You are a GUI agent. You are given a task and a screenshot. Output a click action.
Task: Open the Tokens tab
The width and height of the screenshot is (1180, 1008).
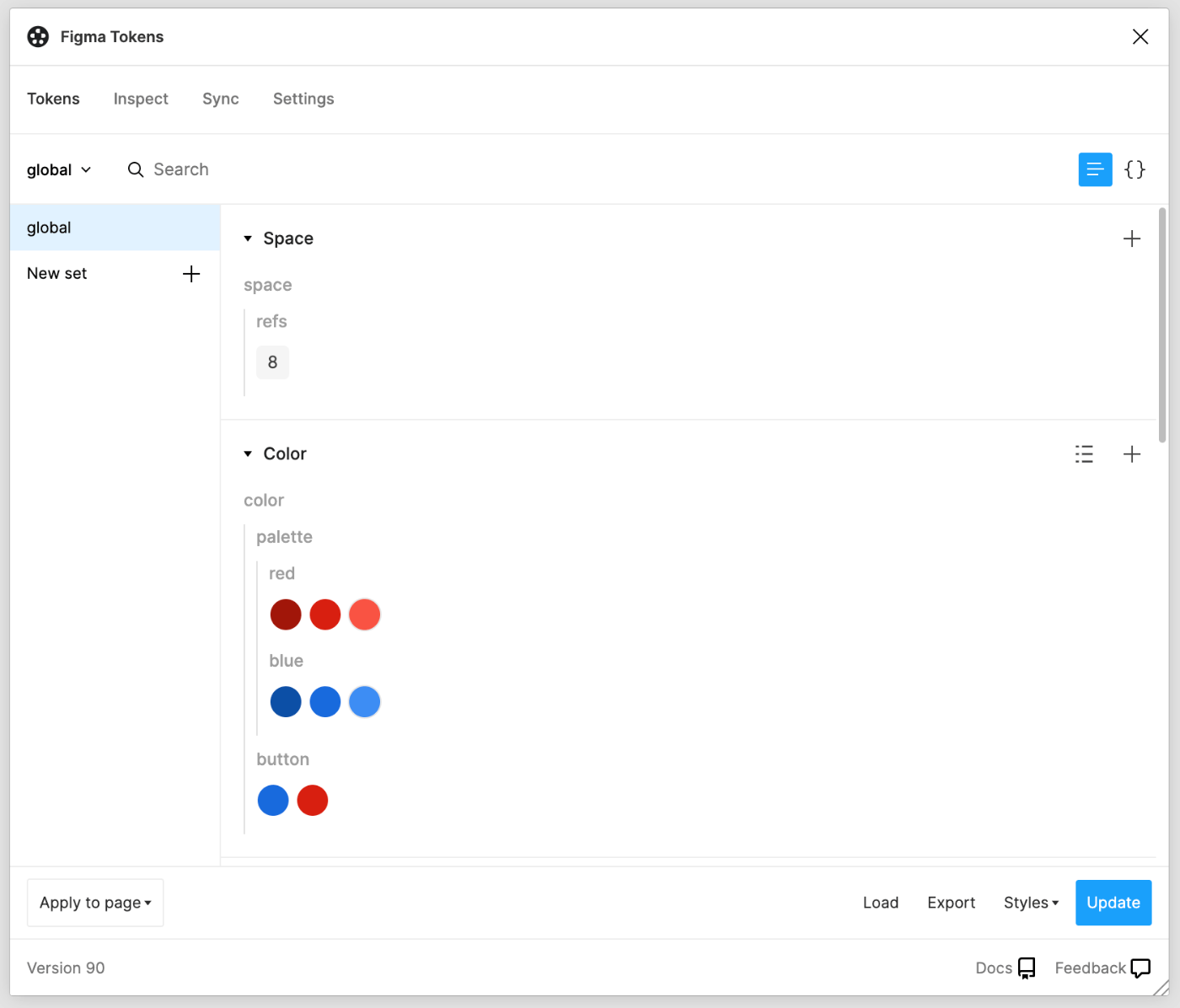coord(53,99)
